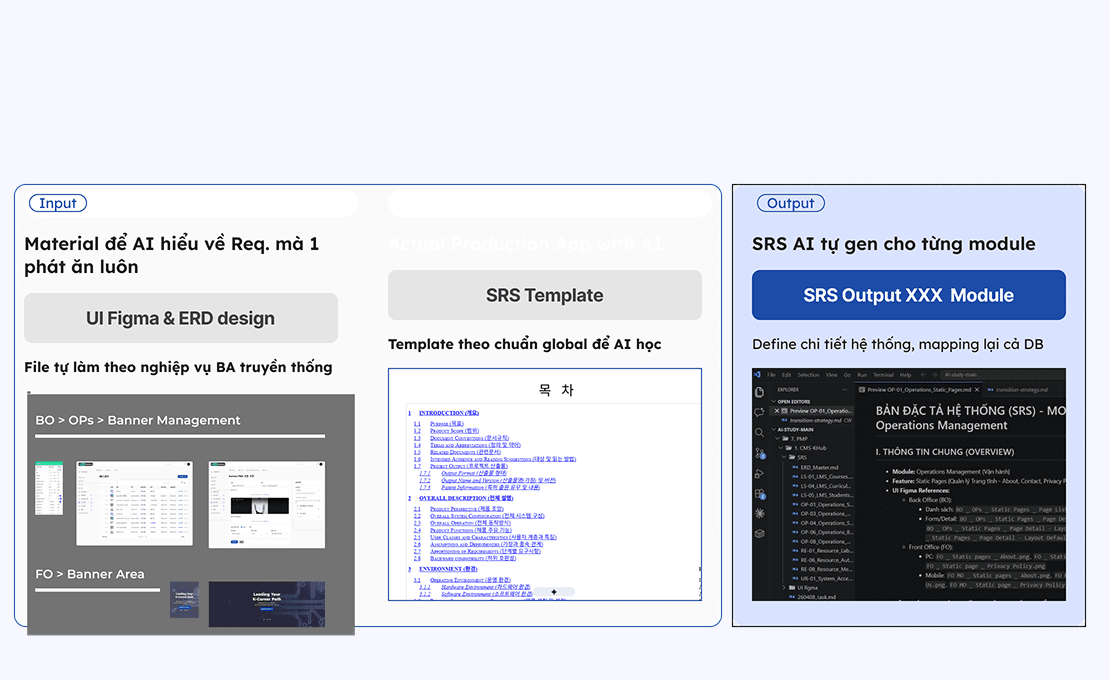The height and width of the screenshot is (680, 1110).
Task: Open the Run menu in VS Code
Action: click(x=862, y=375)
